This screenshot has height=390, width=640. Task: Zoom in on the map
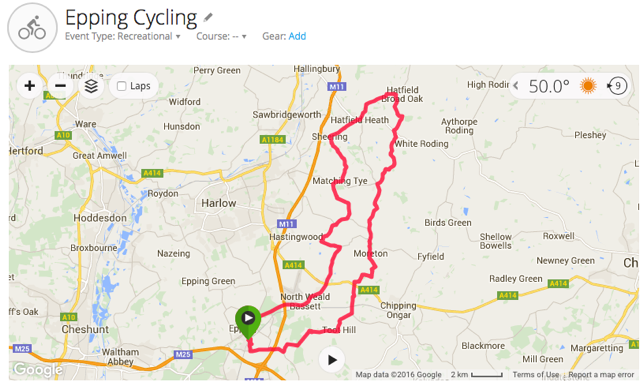30,86
